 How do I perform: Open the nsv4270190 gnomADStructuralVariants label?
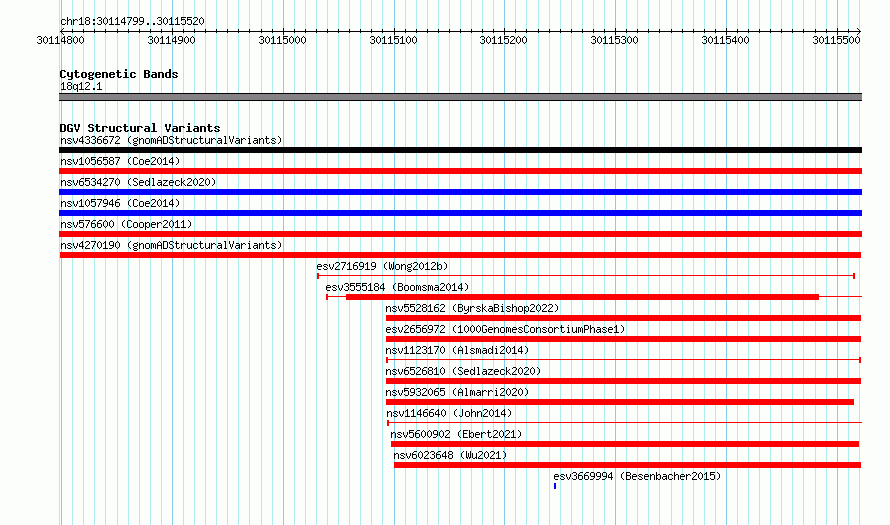tap(171, 245)
